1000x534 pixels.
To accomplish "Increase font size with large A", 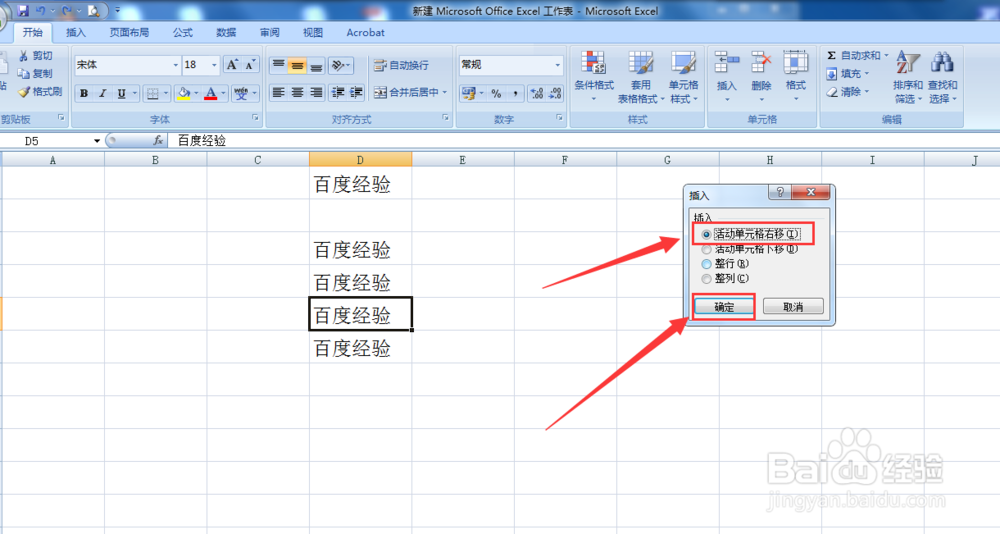I will coord(232,65).
